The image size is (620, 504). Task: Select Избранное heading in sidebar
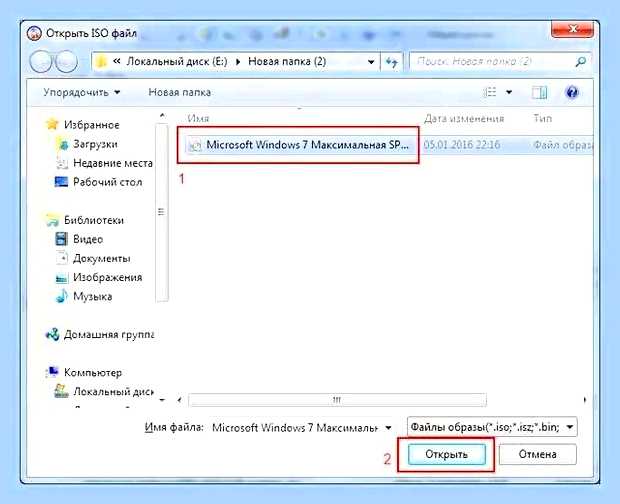pyautogui.click(x=91, y=125)
